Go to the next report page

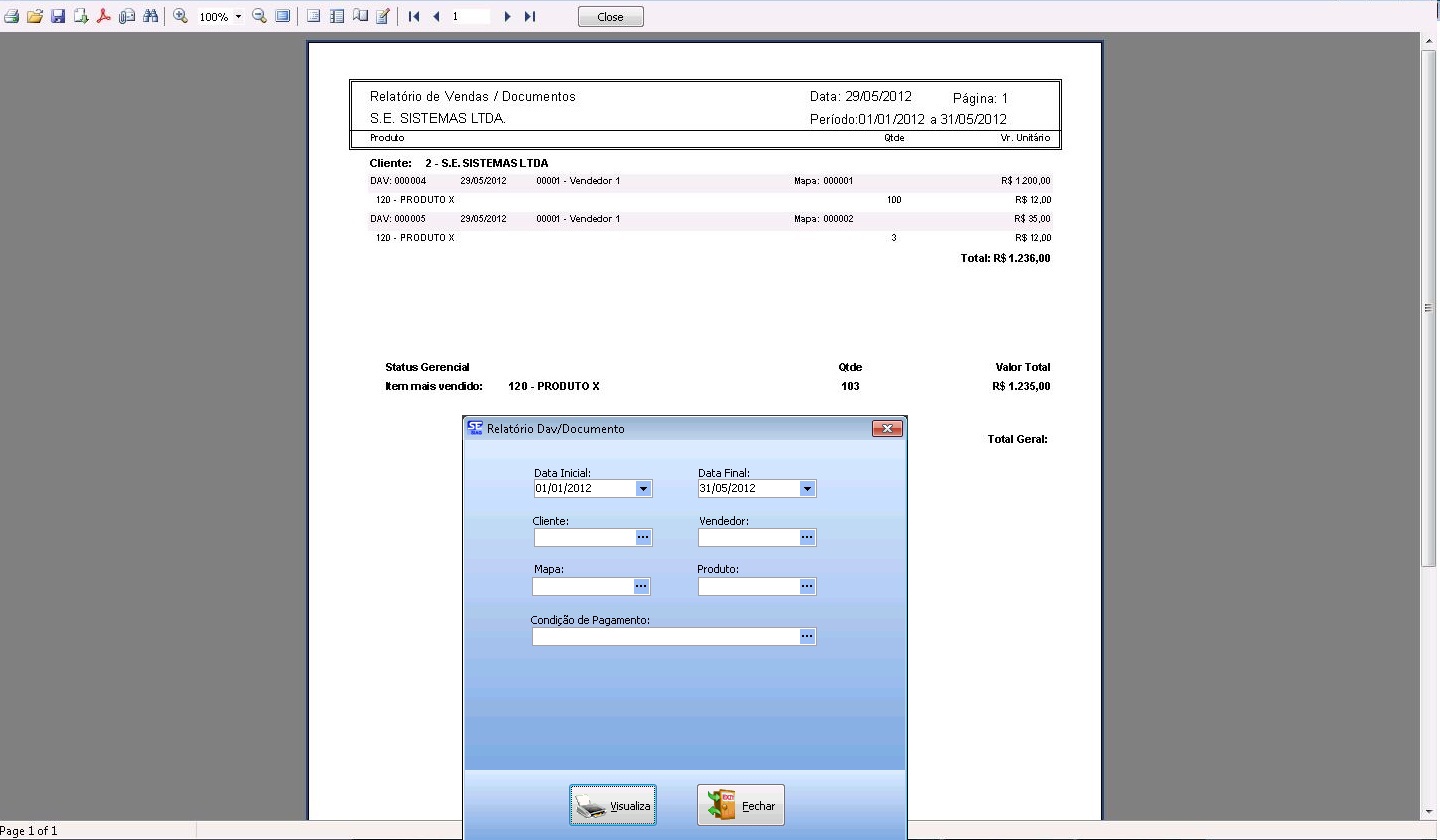point(508,17)
